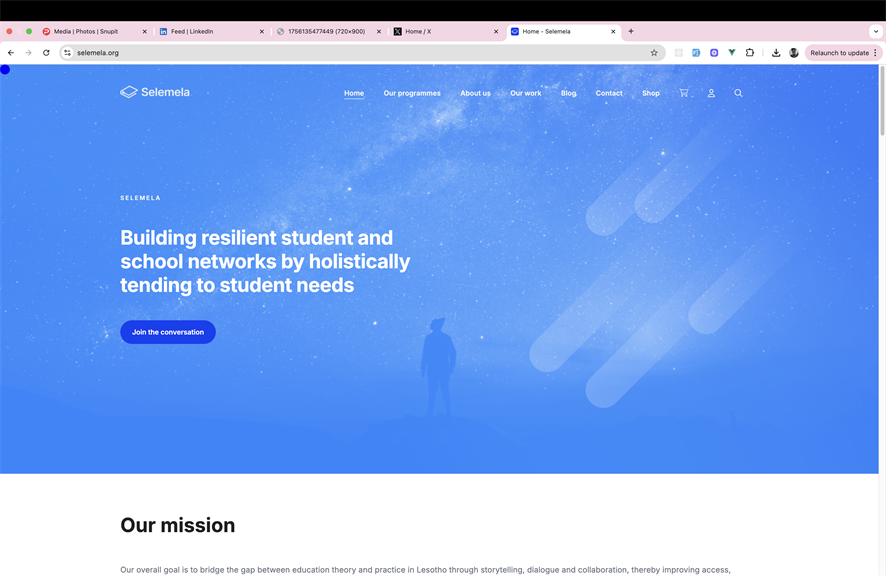Reload the selemela.org page
Image resolution: width=886 pixels, height=576 pixels.
point(46,53)
